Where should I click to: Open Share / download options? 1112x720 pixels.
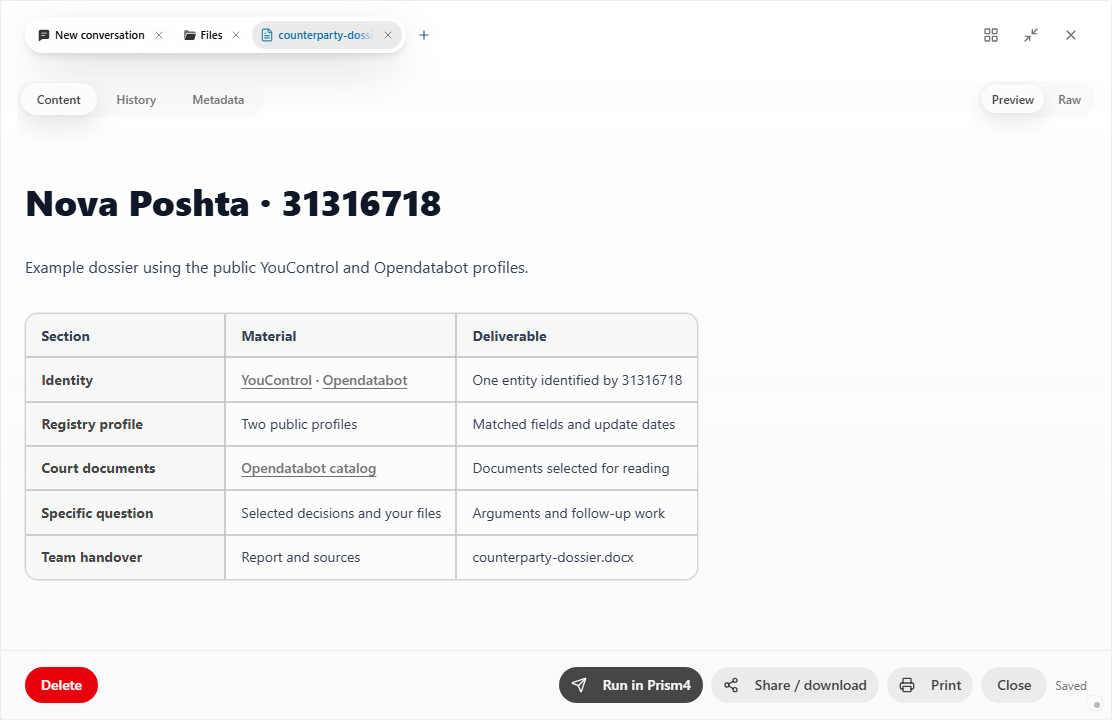pos(795,685)
